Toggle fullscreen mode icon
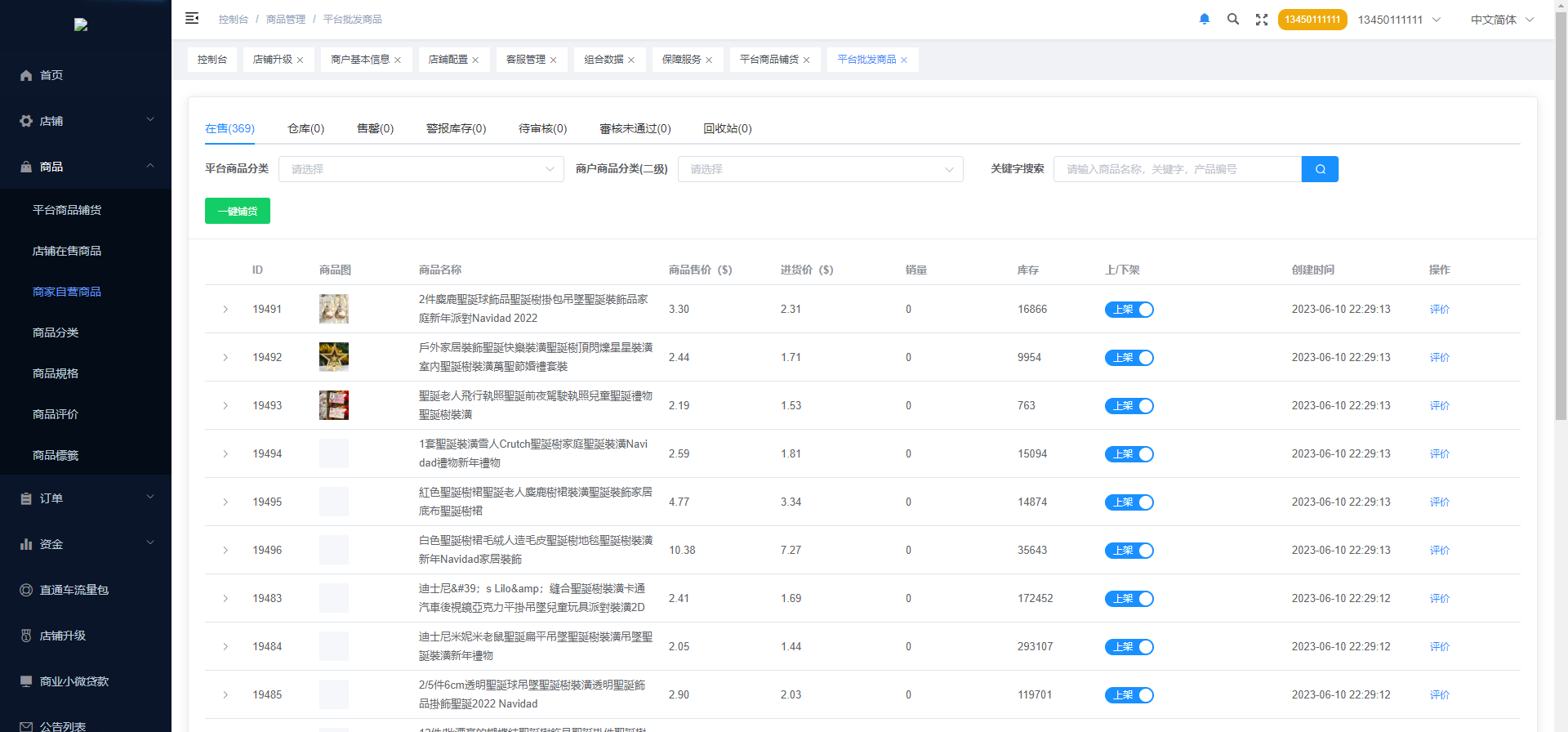This screenshot has width=1568, height=732. click(1262, 20)
